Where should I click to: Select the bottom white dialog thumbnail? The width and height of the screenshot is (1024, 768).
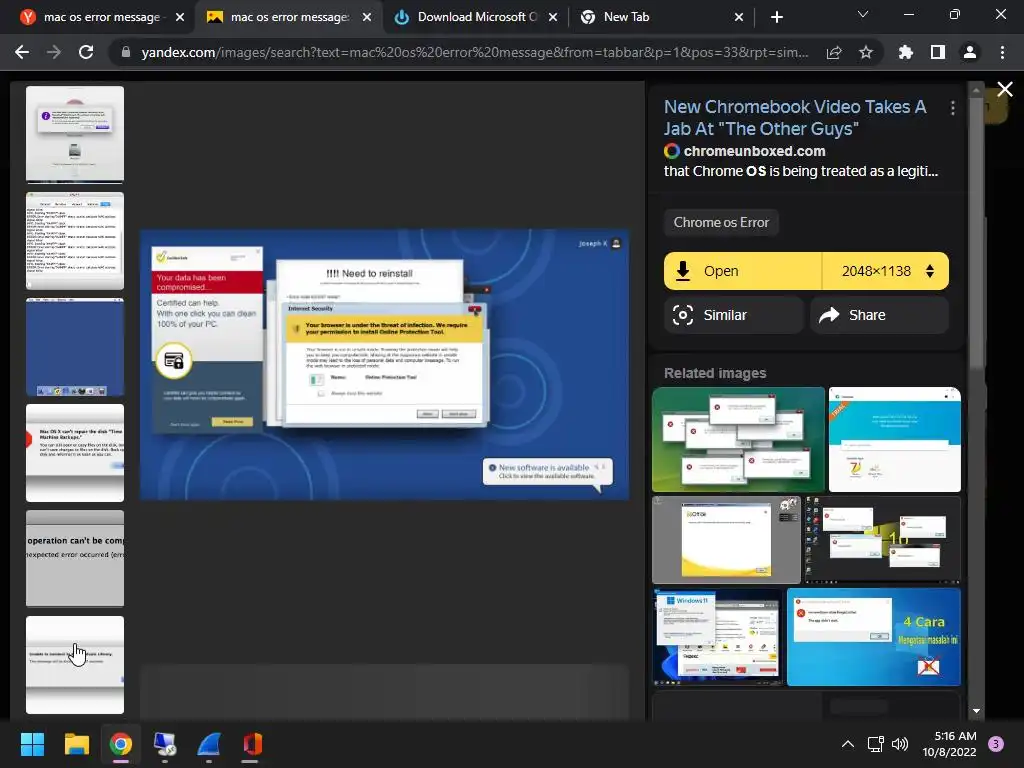click(x=74, y=665)
